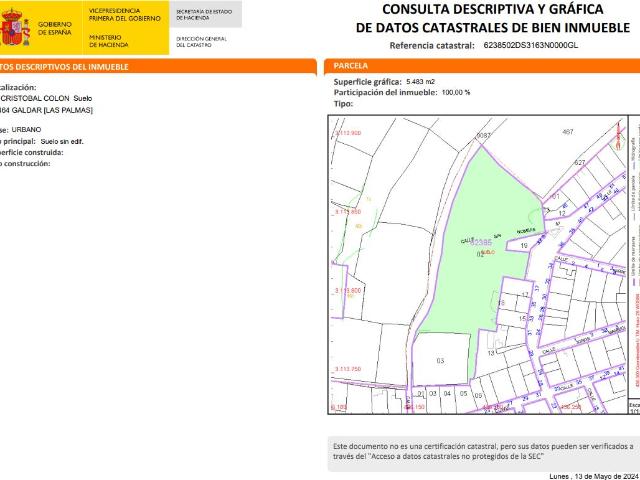640x480 pixels.
Task: Click the Spanish coat of arms emblem
Action: click(15, 28)
